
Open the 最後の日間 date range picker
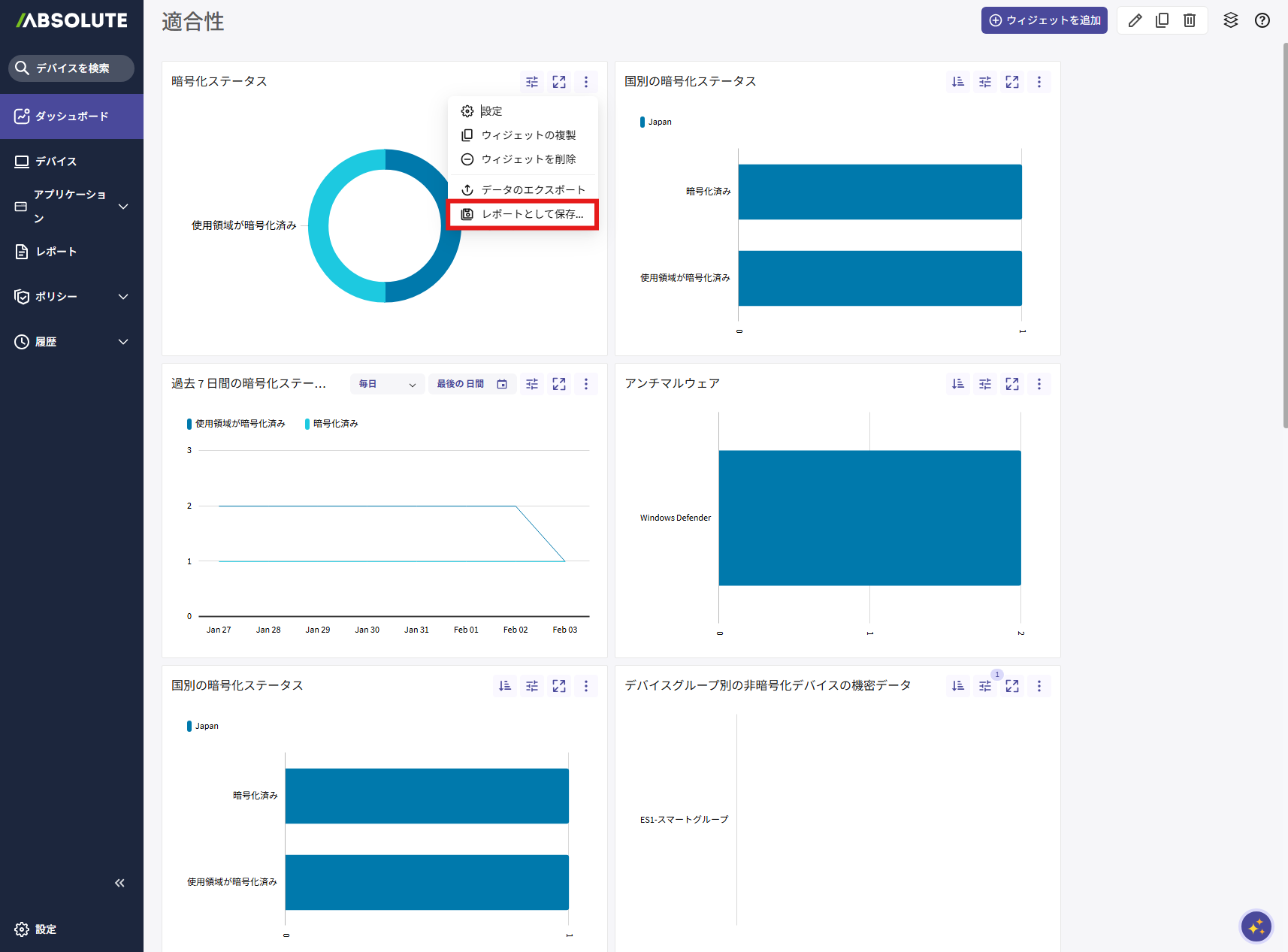tap(472, 384)
